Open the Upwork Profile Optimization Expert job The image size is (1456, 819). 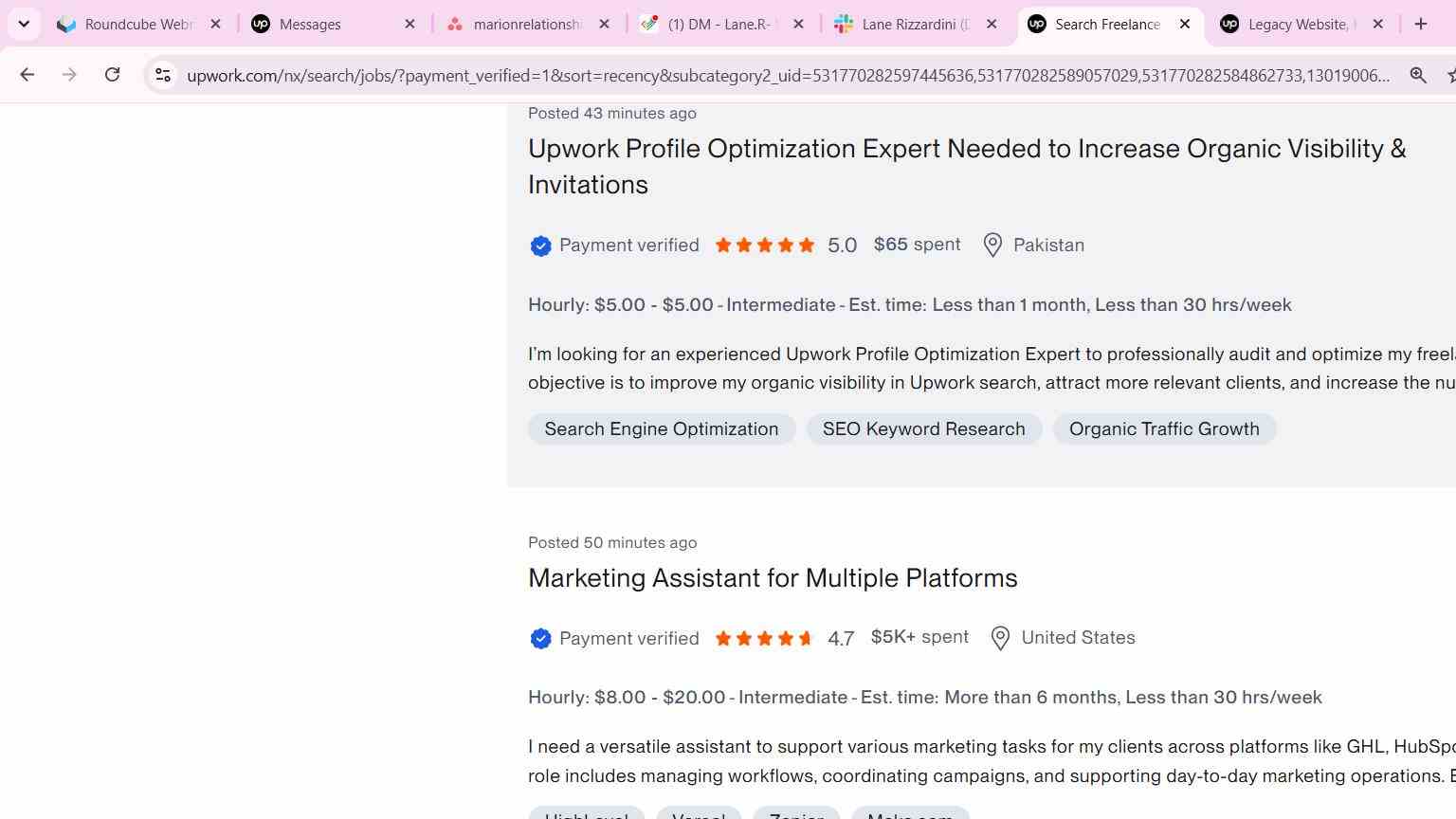[x=967, y=167]
